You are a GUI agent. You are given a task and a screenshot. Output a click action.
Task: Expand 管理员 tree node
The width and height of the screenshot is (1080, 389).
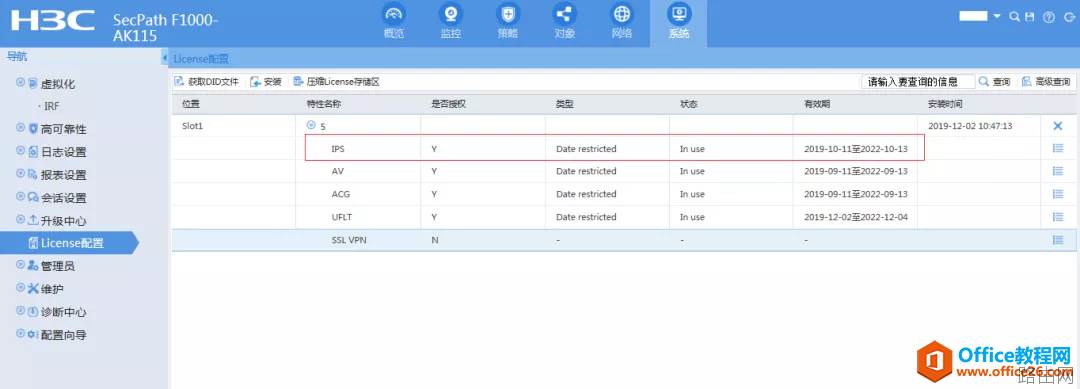click(x=21, y=265)
